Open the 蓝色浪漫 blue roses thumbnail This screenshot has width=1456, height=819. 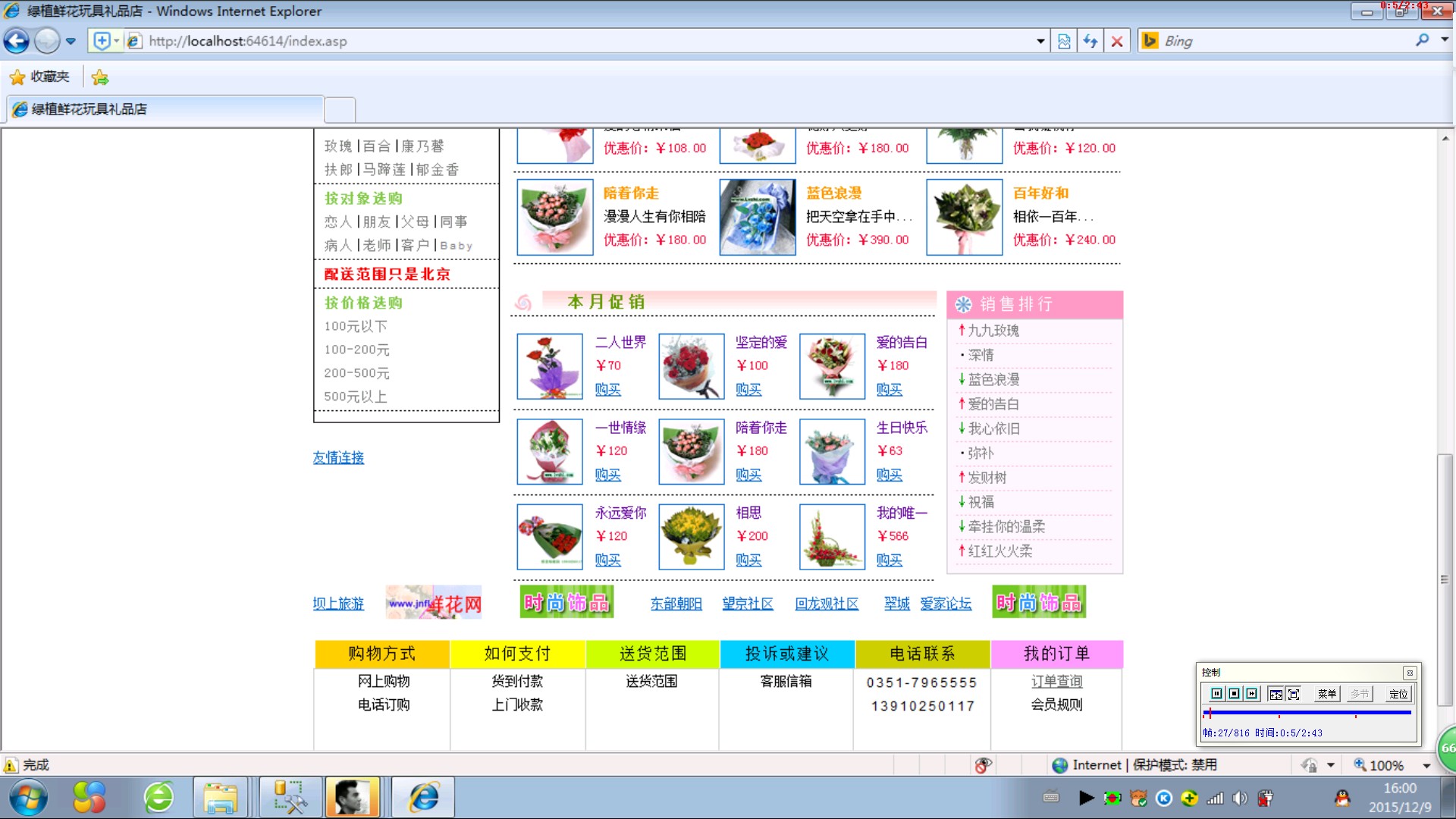click(x=758, y=217)
